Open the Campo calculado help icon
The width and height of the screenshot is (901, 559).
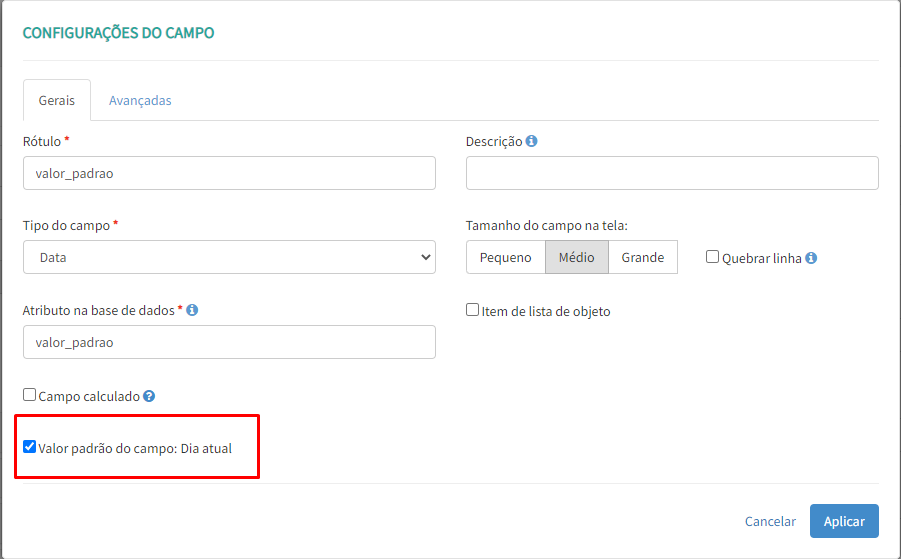coord(149,396)
